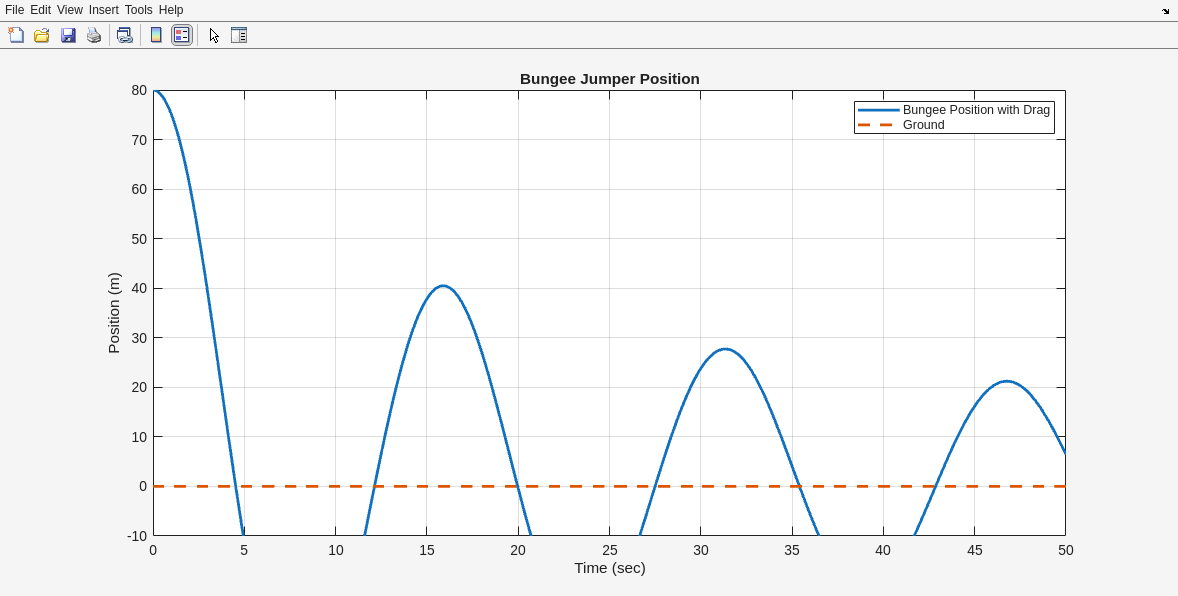Viewport: 1178px width, 596px height.
Task: Click the 'Ground' legend entry text
Action: click(x=923, y=125)
